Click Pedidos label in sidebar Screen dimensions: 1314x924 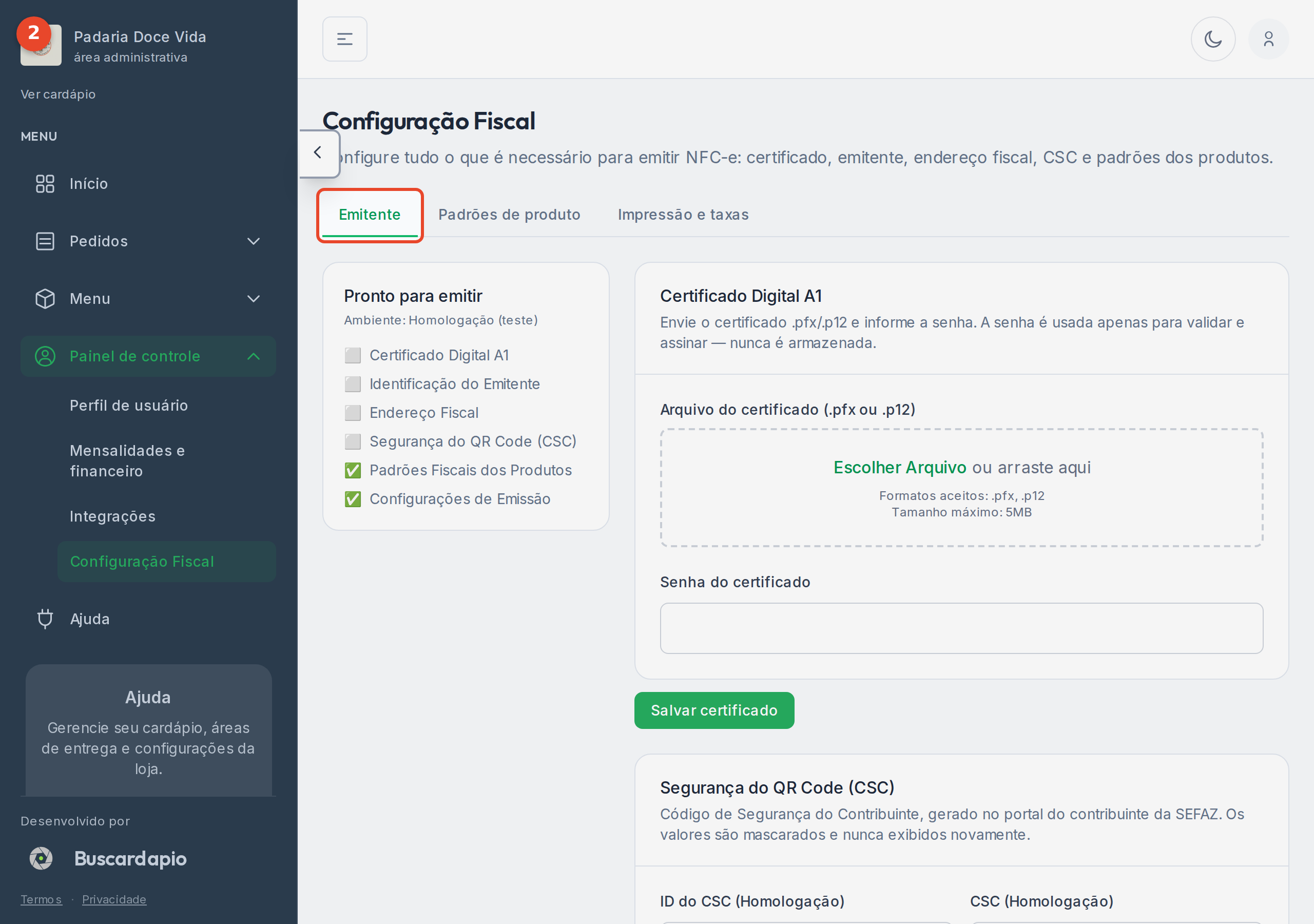[99, 241]
